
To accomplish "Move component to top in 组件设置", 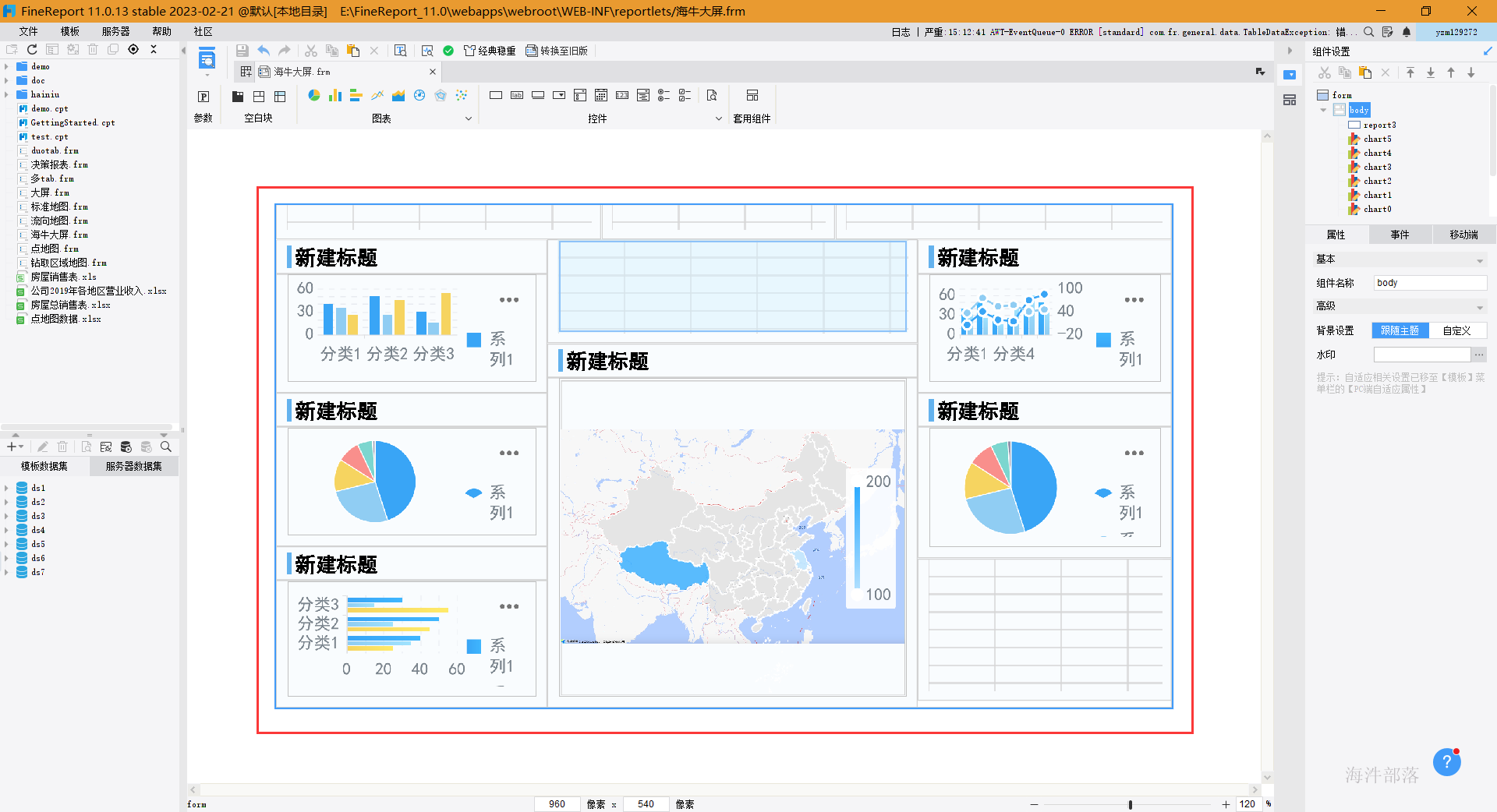I will [1410, 72].
